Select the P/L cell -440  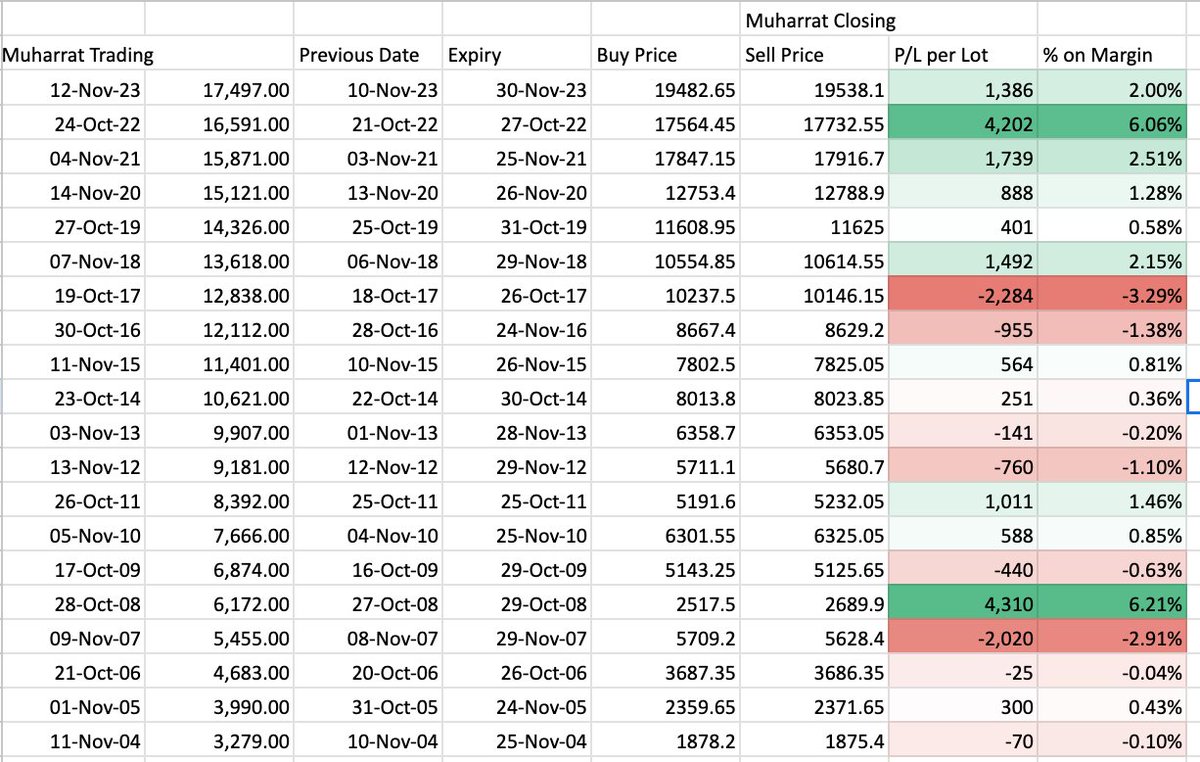(962, 567)
